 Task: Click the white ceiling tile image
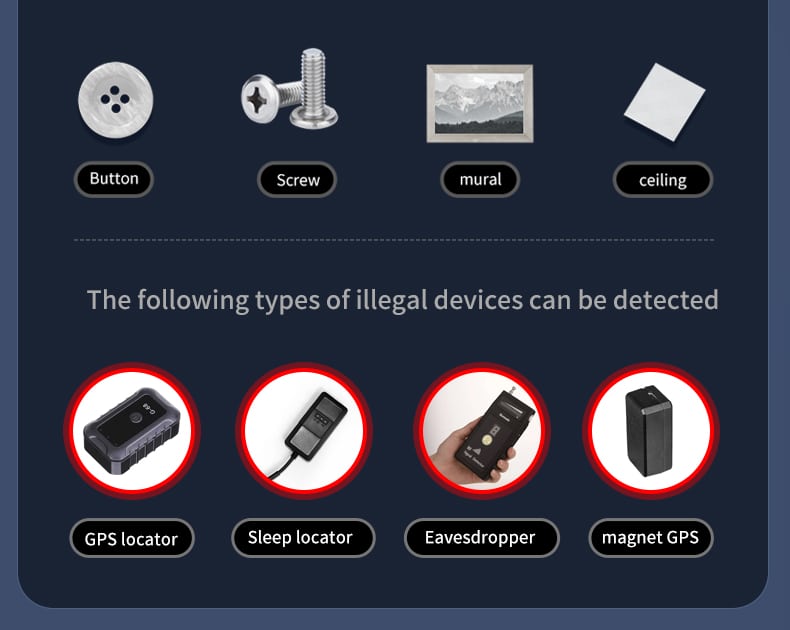[665, 101]
